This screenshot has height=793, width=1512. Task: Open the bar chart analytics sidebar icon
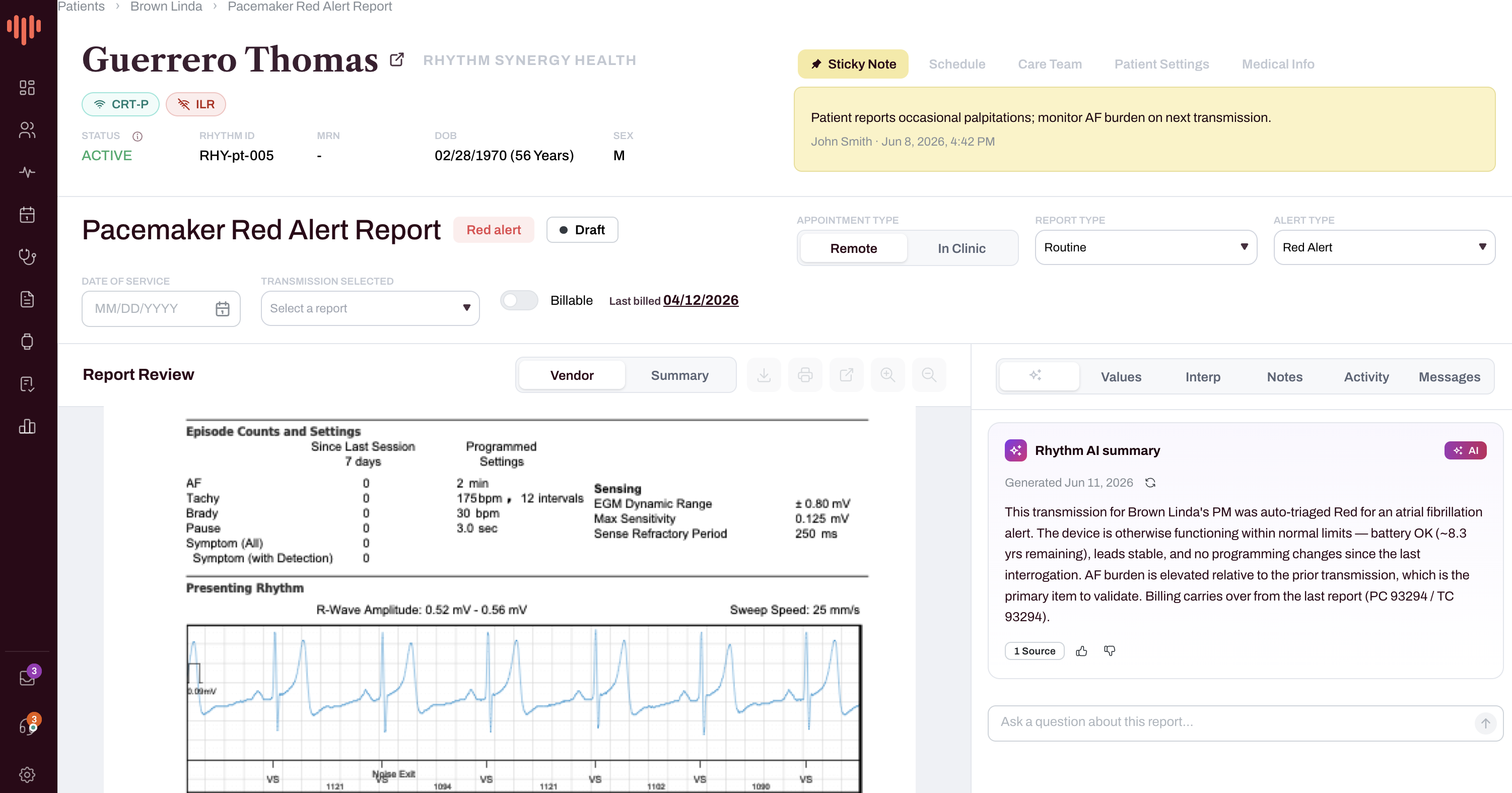(27, 426)
